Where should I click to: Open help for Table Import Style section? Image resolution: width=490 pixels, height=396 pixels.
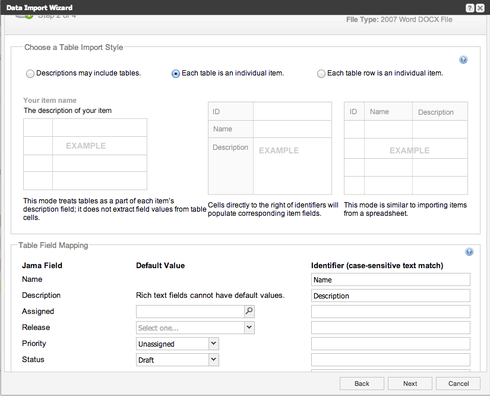click(463, 60)
